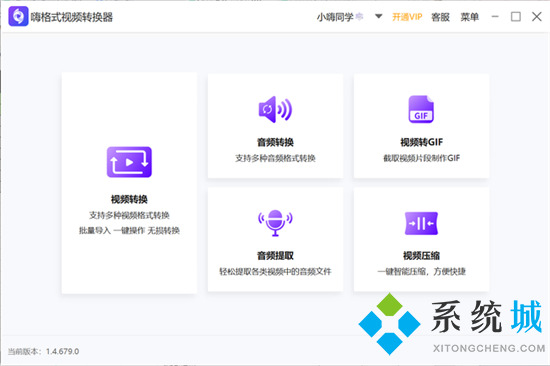Click the 嗨格式视频转换器 app title

click(72, 17)
